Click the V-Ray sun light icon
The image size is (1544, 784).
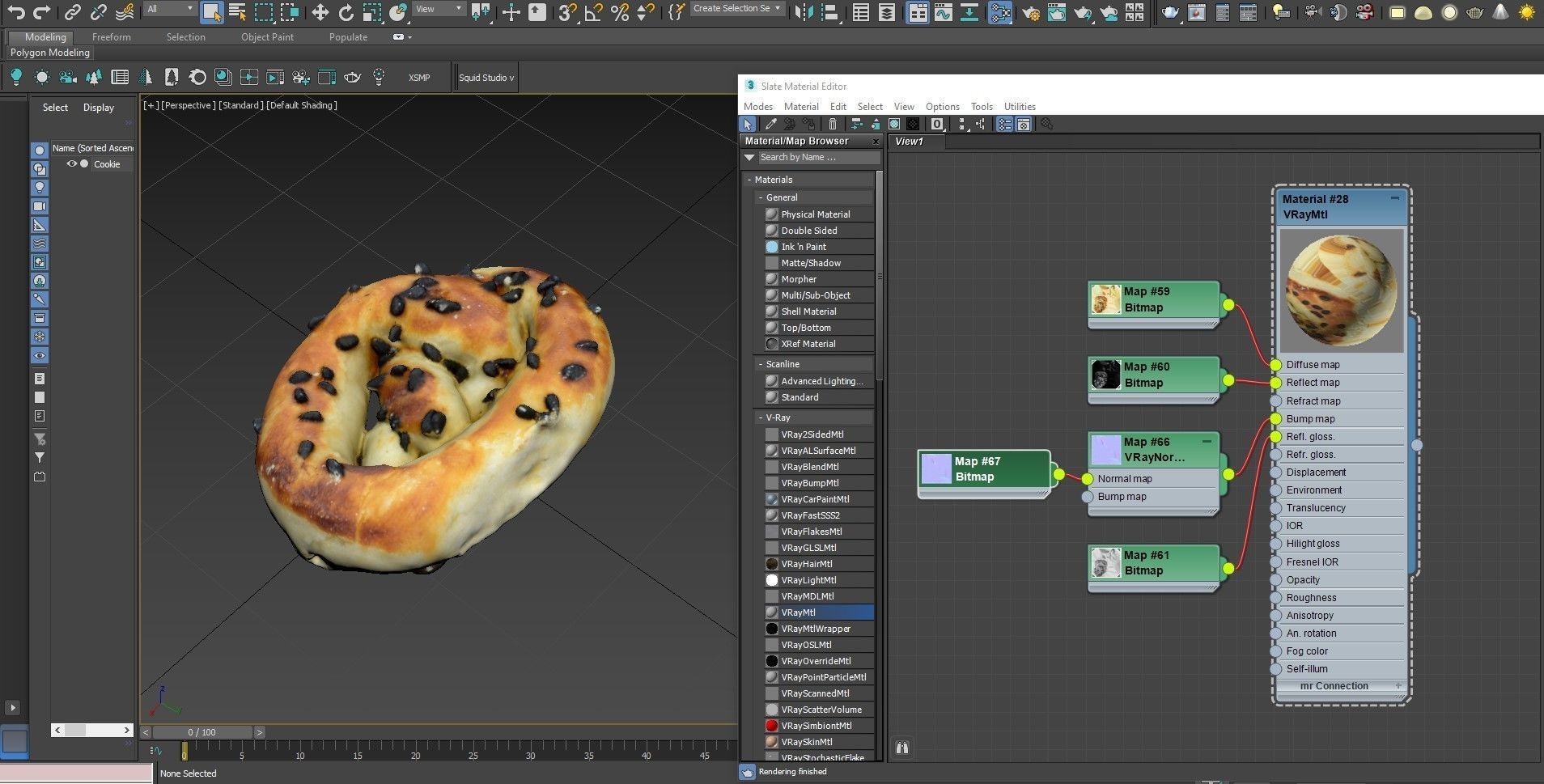[x=1527, y=11]
